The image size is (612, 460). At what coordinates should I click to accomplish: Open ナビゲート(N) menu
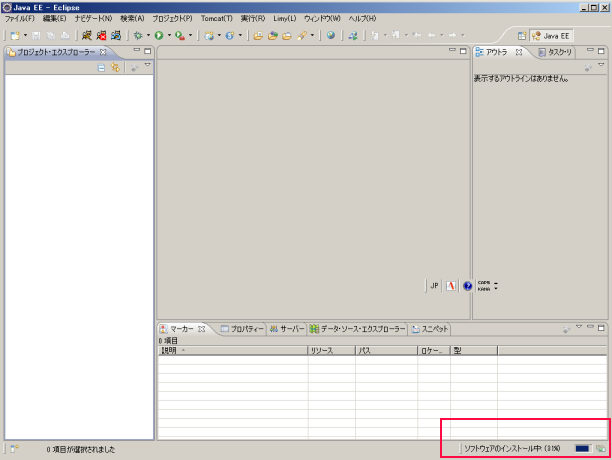(93, 18)
